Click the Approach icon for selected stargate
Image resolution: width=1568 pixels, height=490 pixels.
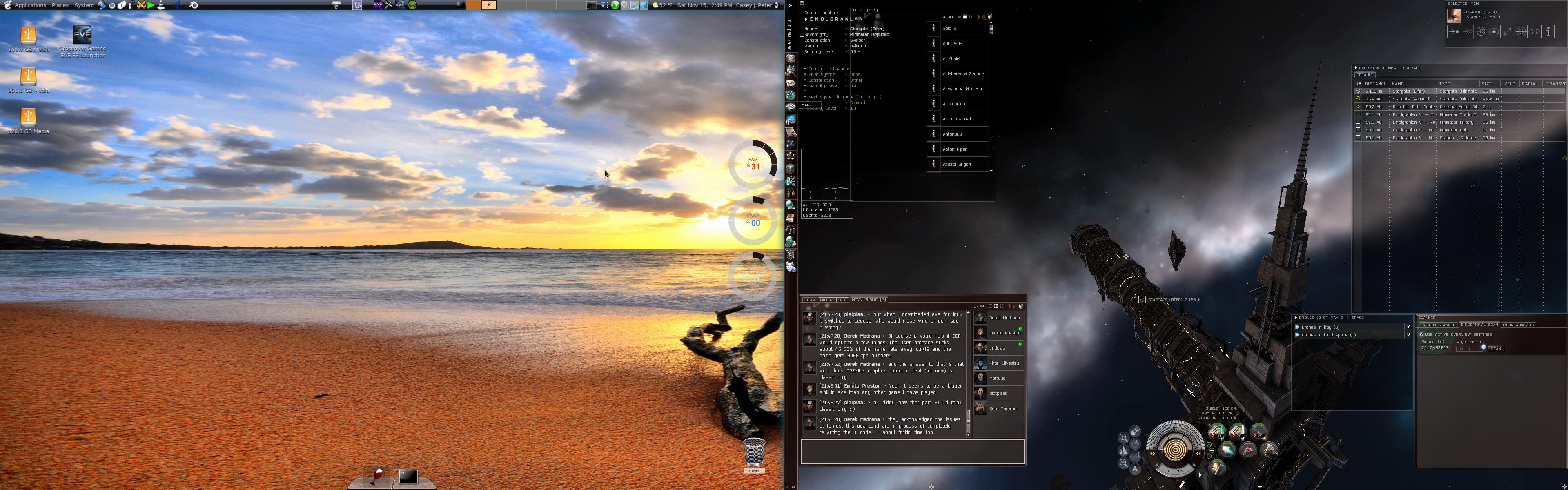pyautogui.click(x=1454, y=32)
